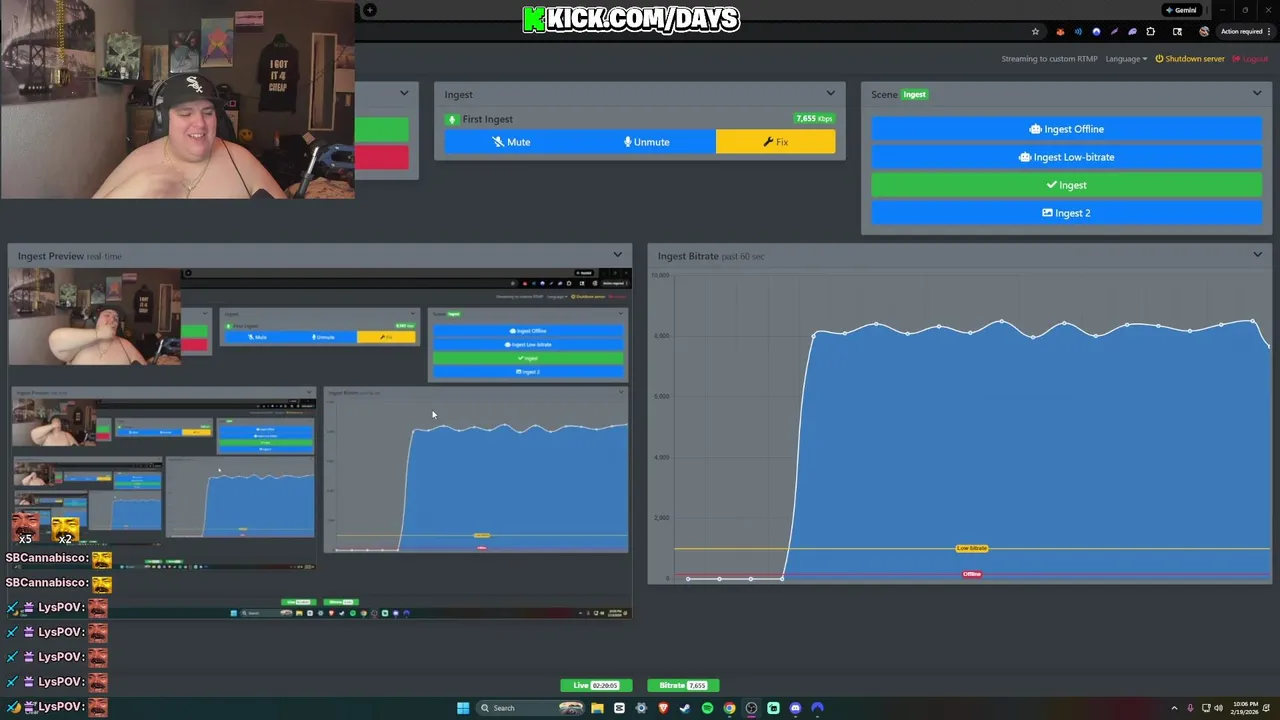The image size is (1280, 720).
Task: Collapse the leftmost partially hidden panel chevron
Action: click(x=404, y=94)
